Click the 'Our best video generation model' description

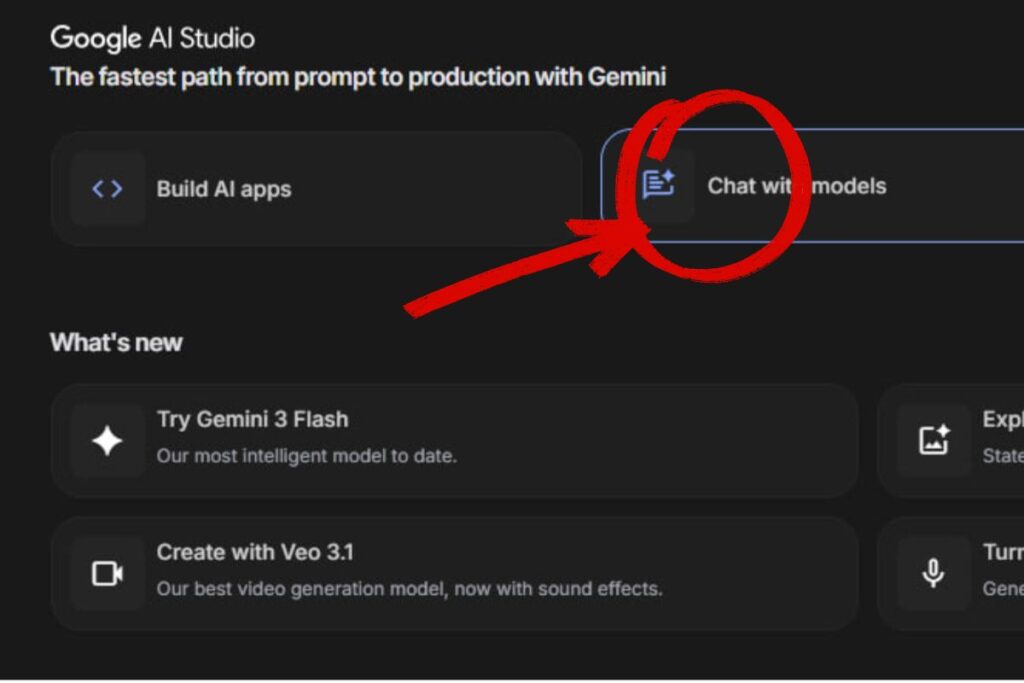pos(409,588)
